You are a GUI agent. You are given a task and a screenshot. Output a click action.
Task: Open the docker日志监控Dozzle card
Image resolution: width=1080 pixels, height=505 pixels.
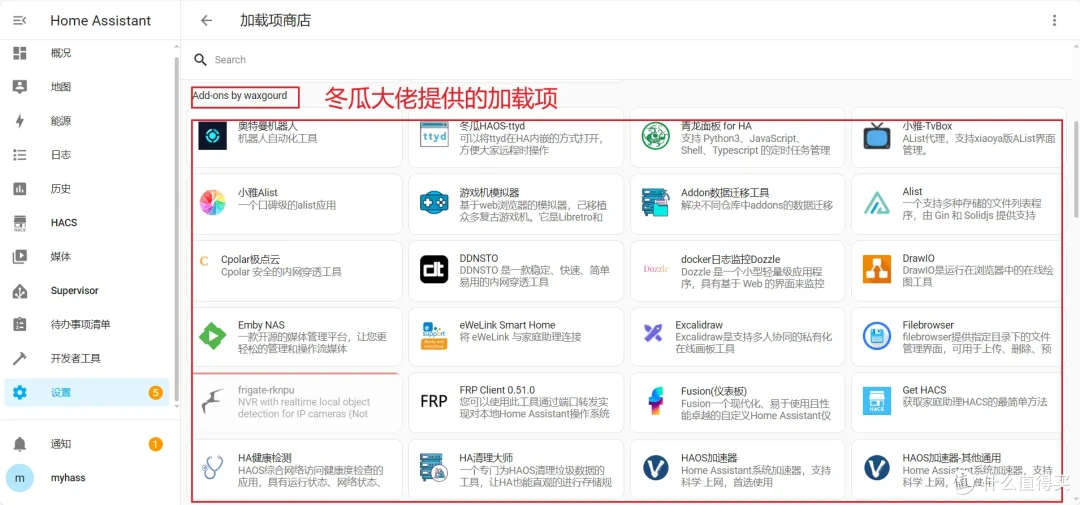tap(737, 269)
